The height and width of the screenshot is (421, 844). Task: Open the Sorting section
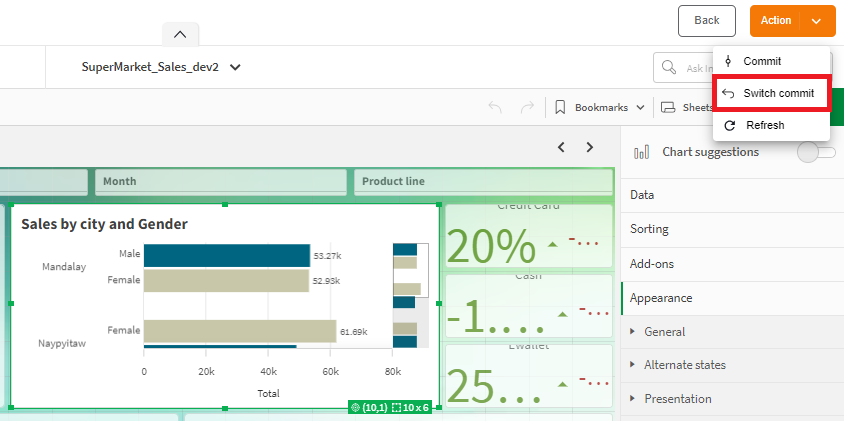tap(732, 229)
